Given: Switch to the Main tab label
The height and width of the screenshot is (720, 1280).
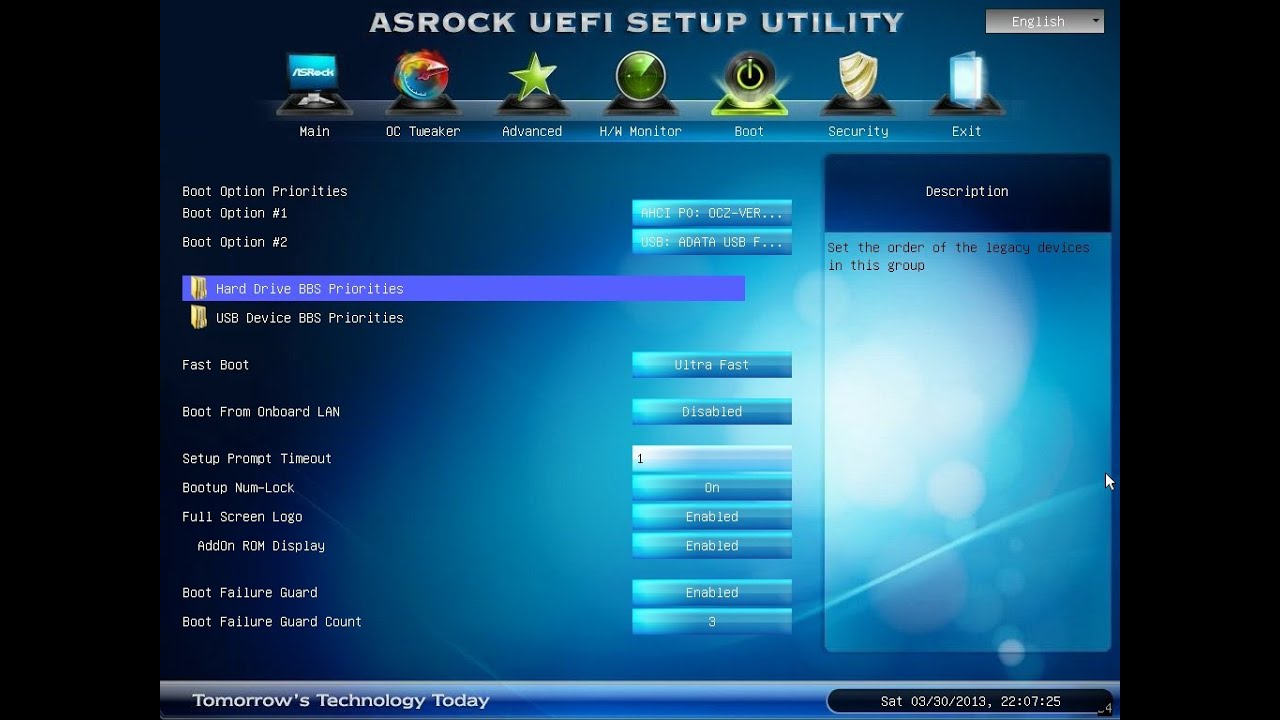Looking at the screenshot, I should point(314,131).
